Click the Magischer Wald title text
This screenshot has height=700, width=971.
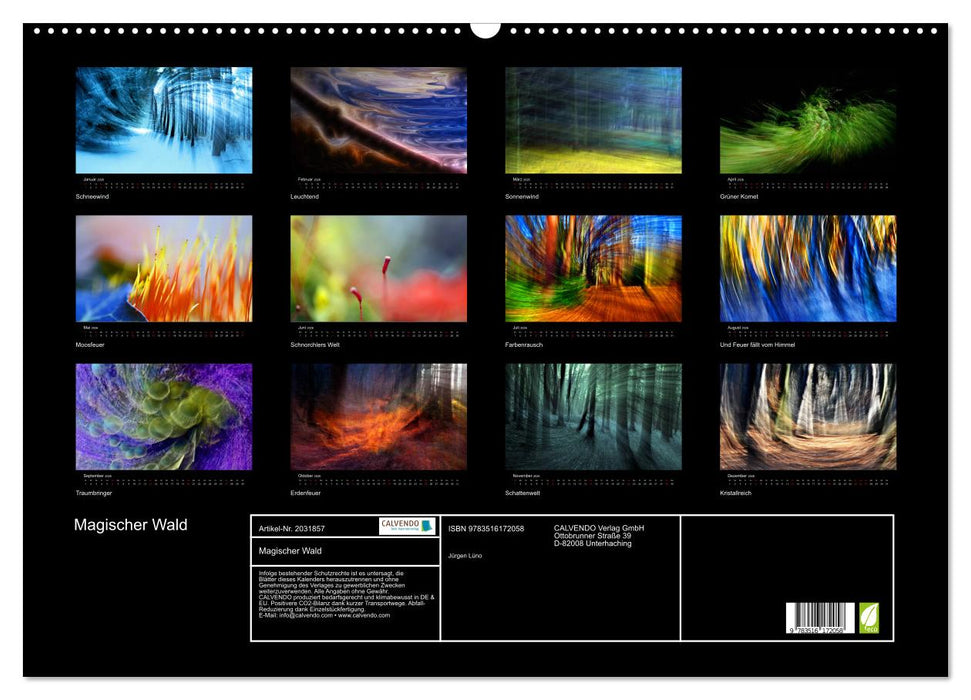pos(130,524)
